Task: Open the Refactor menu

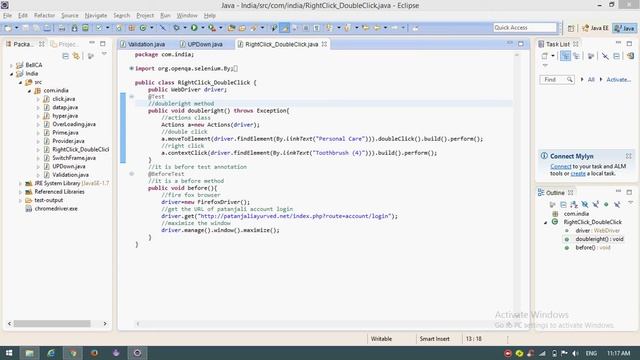Action: pos(44,16)
